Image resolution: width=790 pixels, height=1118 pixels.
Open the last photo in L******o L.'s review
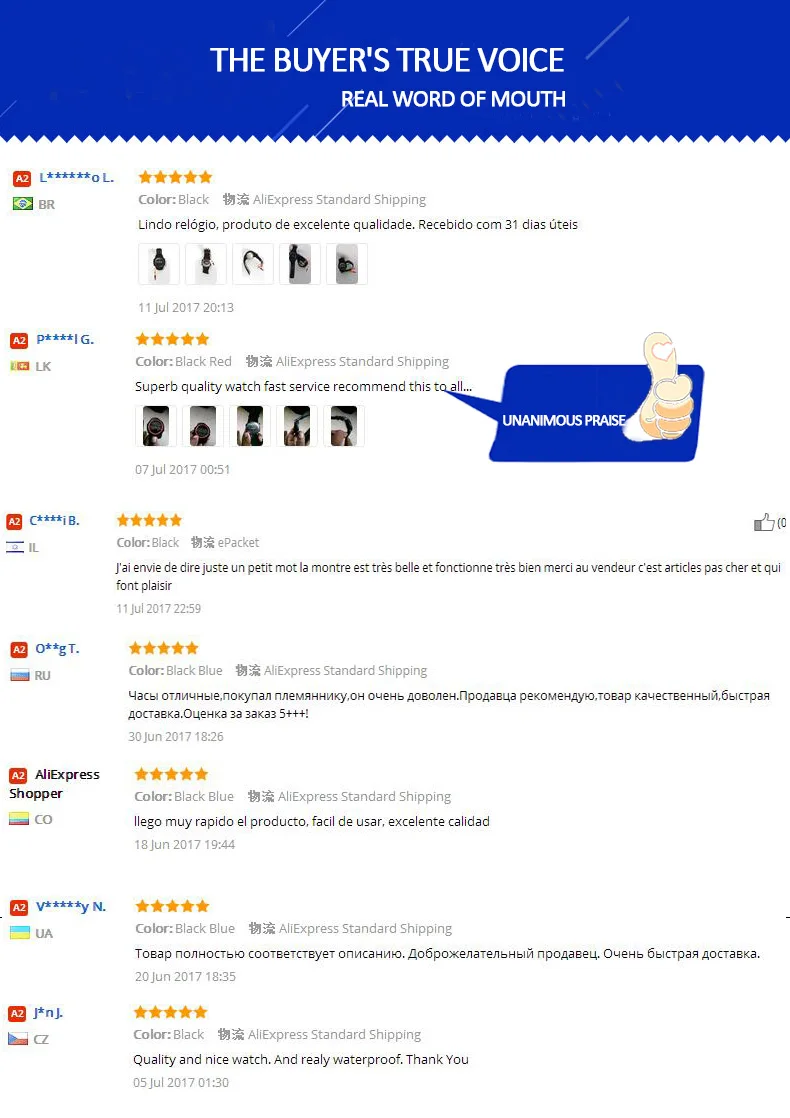pos(347,264)
